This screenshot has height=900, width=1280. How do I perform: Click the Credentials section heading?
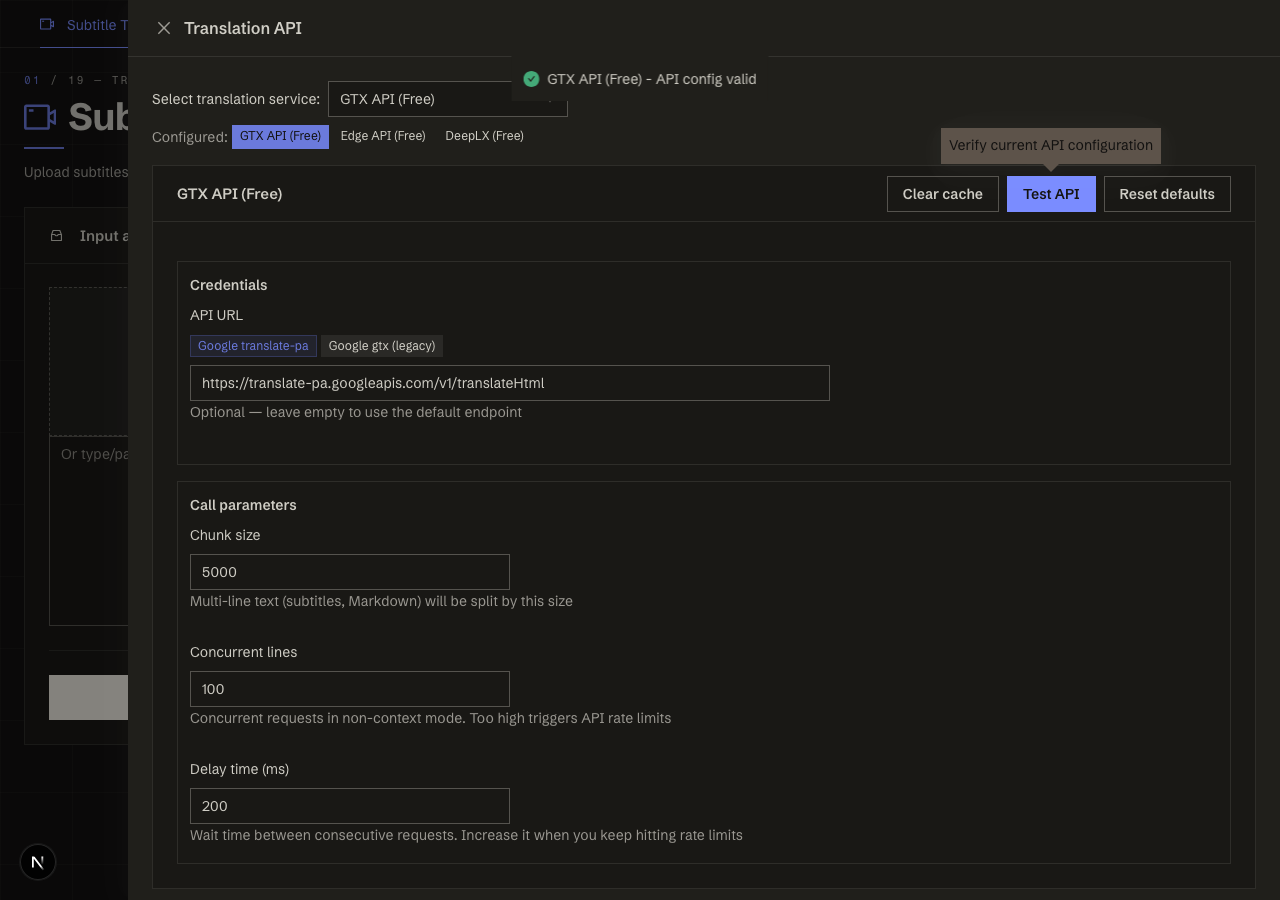click(229, 285)
